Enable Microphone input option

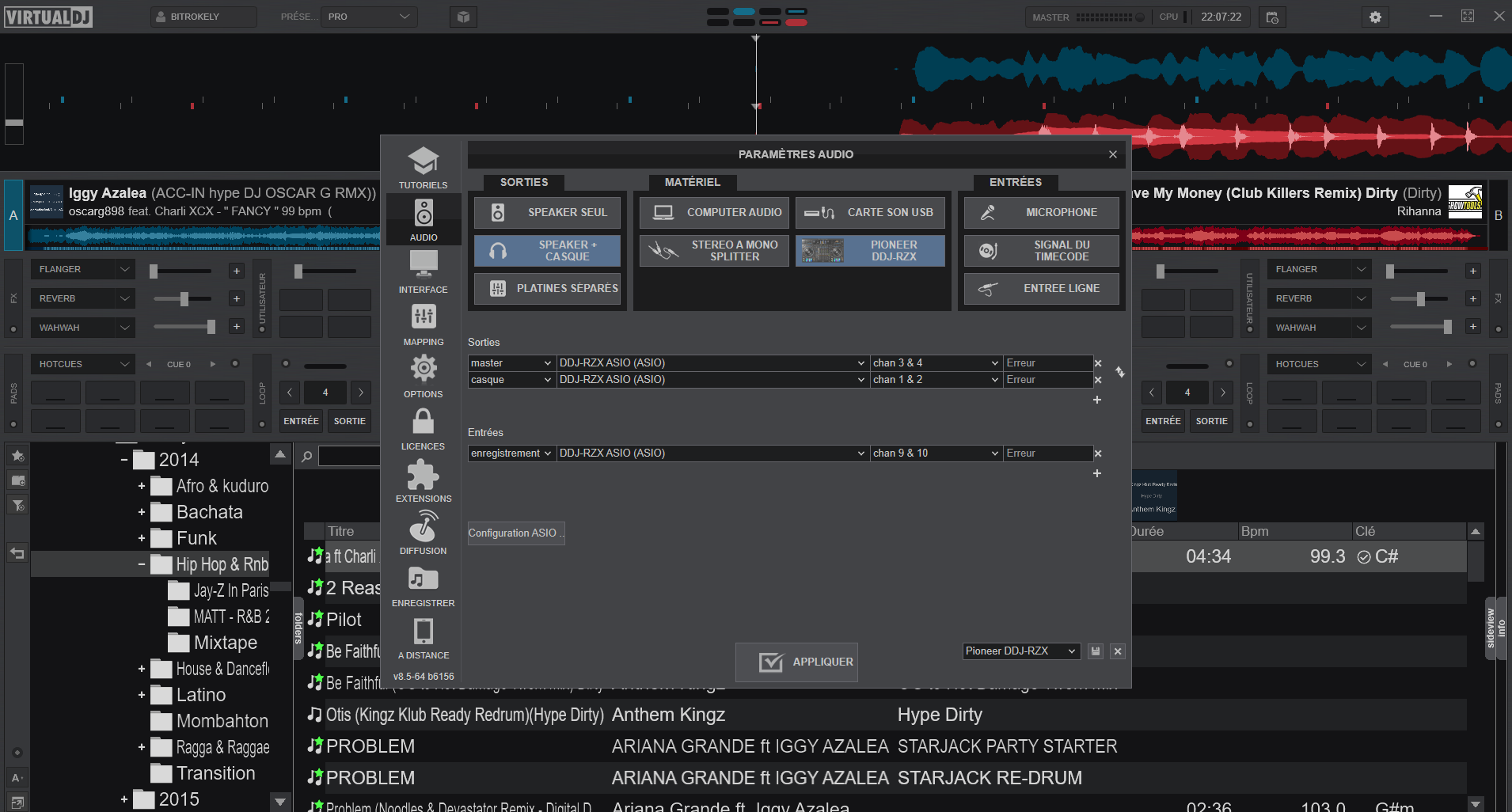(1041, 212)
